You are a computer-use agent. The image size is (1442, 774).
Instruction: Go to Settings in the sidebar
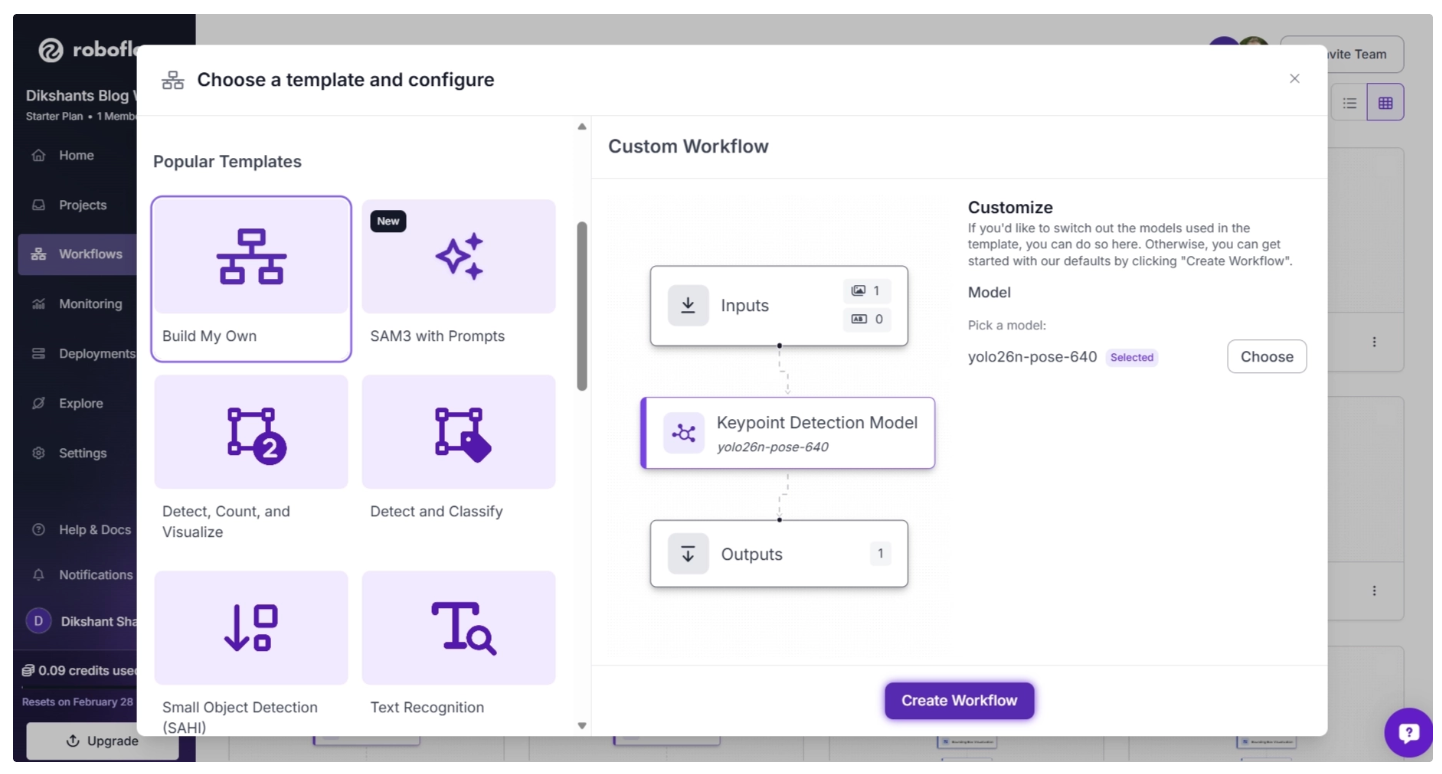[82, 453]
